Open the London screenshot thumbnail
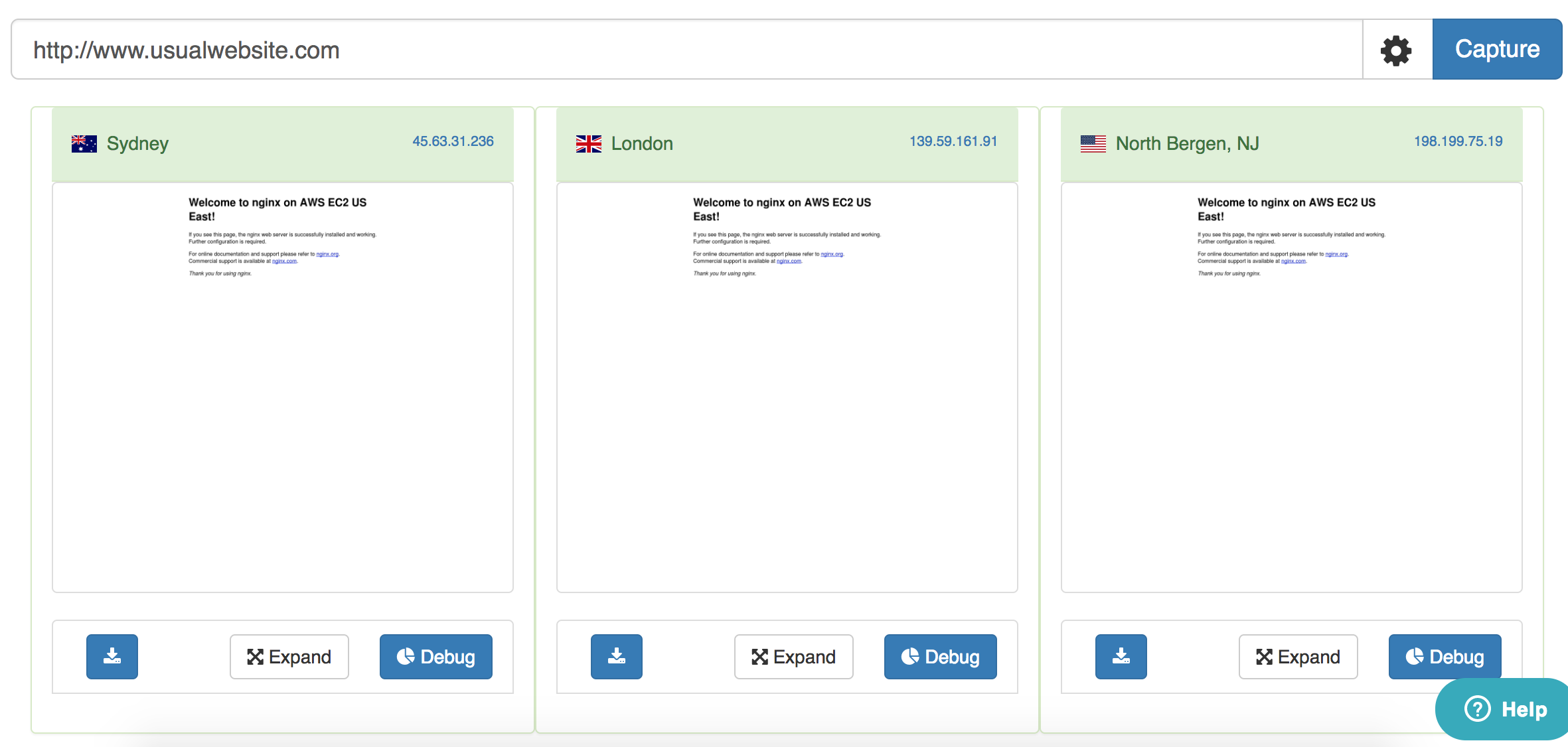The image size is (1568, 747). point(787,387)
